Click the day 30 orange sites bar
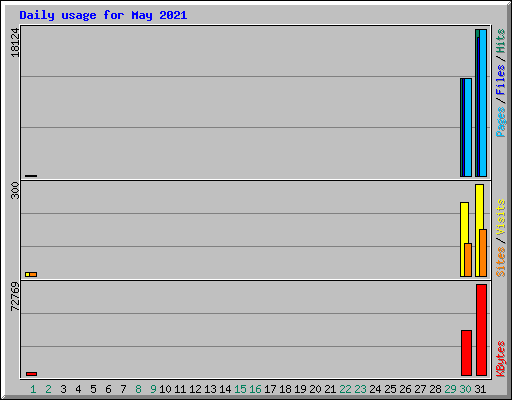Viewport: 512px width, 400px height. coord(468,260)
